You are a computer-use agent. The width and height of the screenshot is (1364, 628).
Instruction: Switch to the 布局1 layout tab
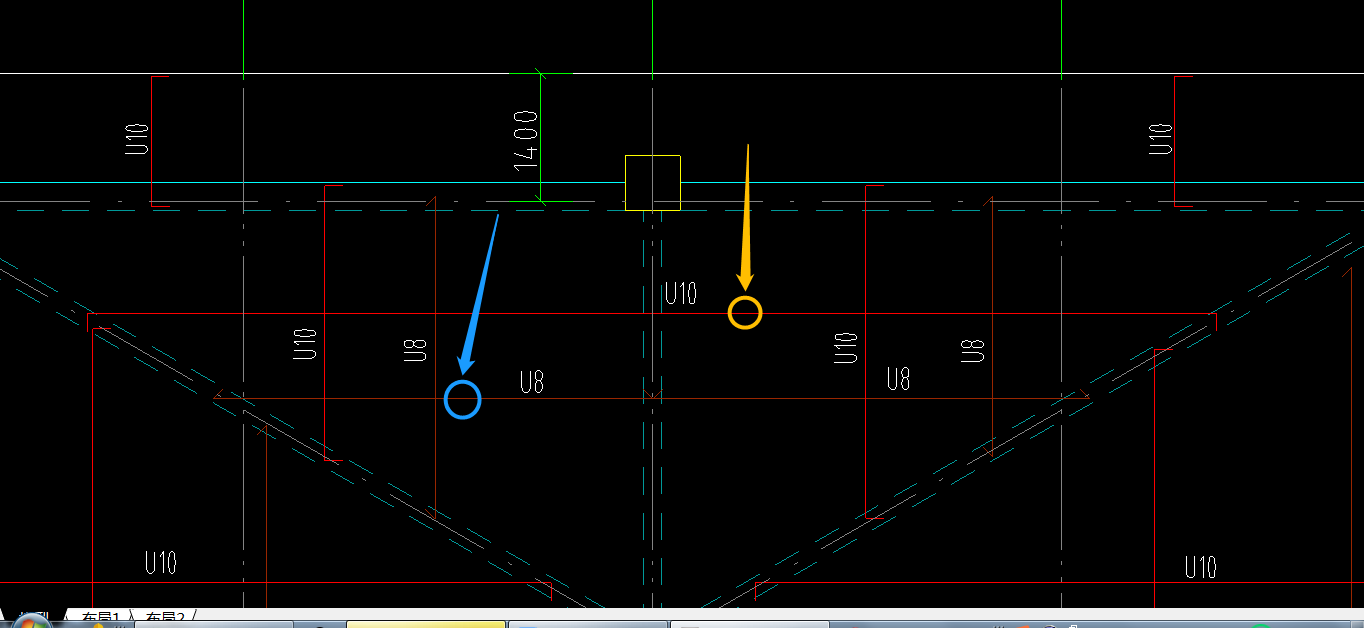[100, 618]
